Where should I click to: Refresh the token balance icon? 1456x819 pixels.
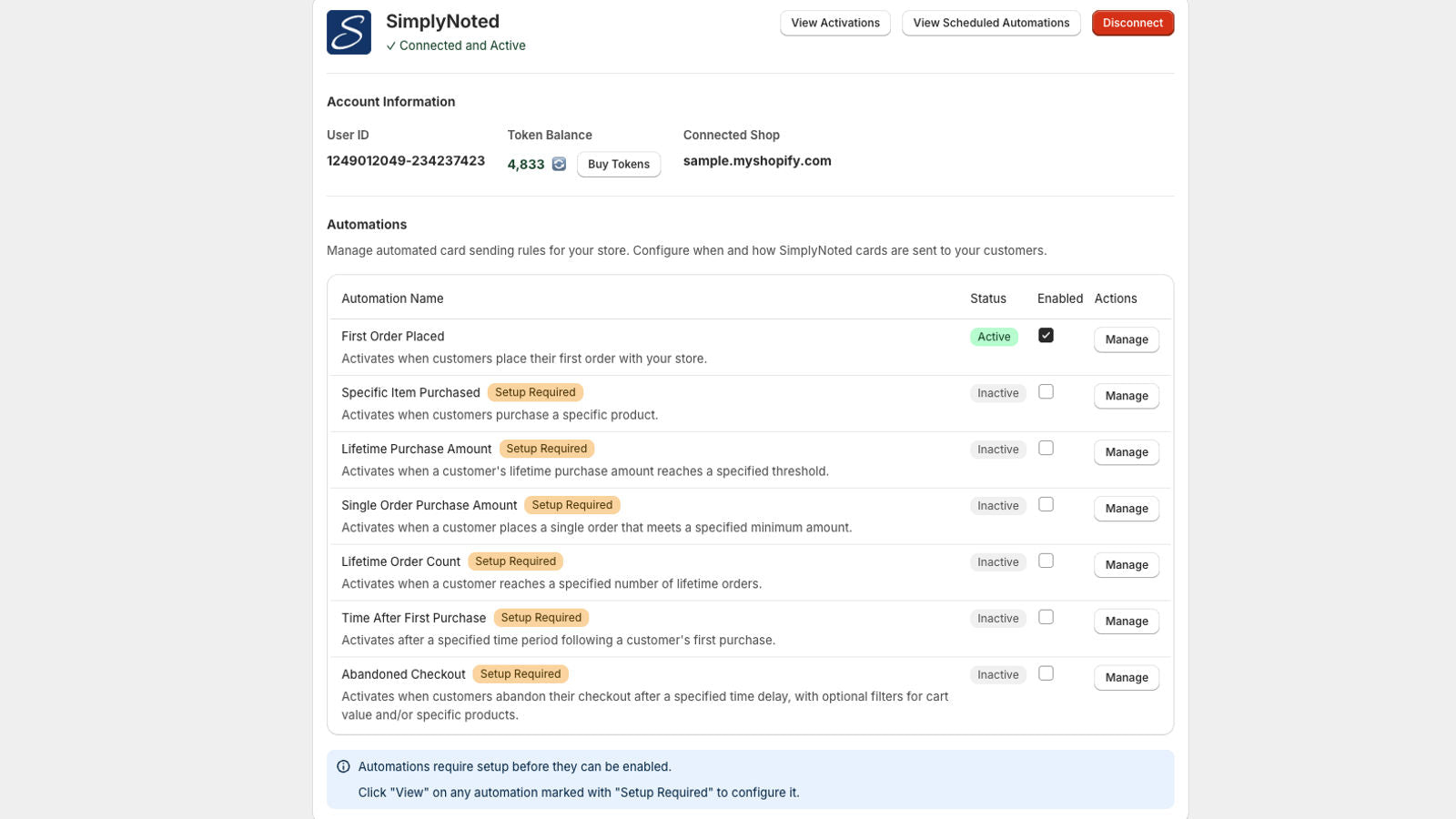point(559,164)
